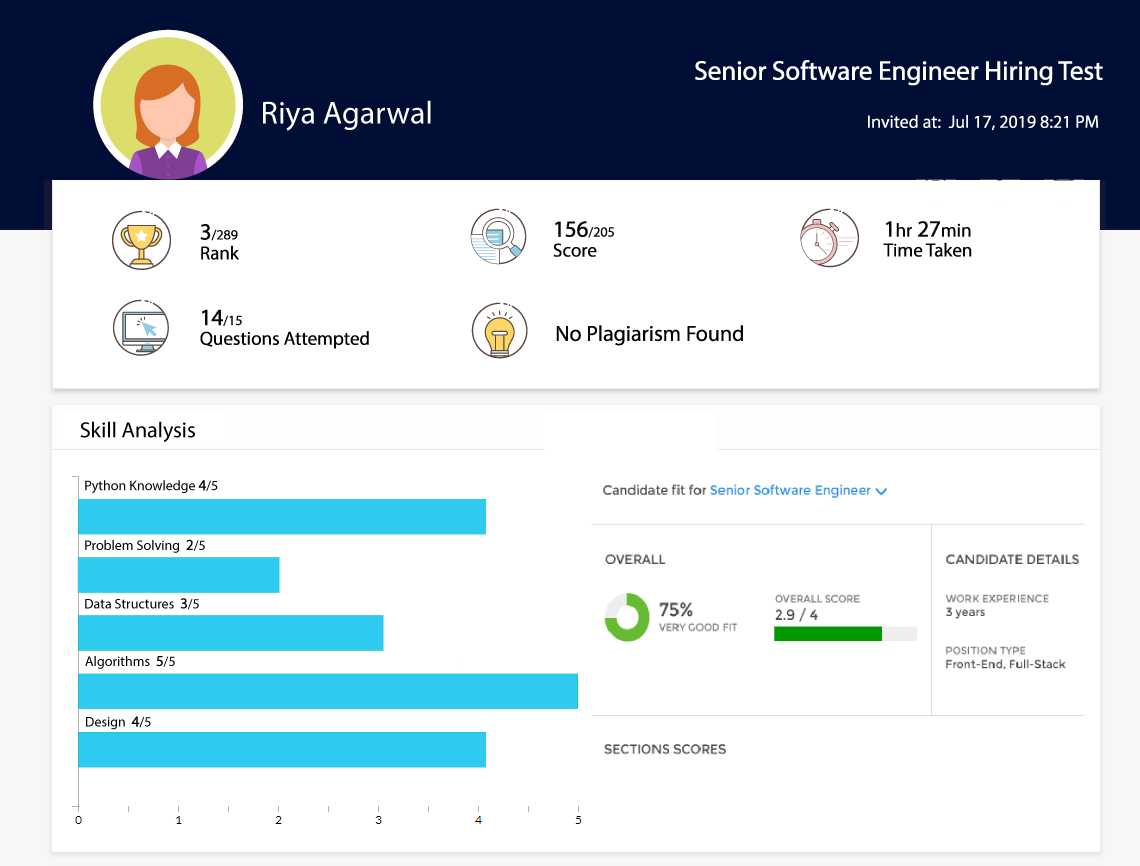Click the No Plagiarism Found text

coord(649,334)
